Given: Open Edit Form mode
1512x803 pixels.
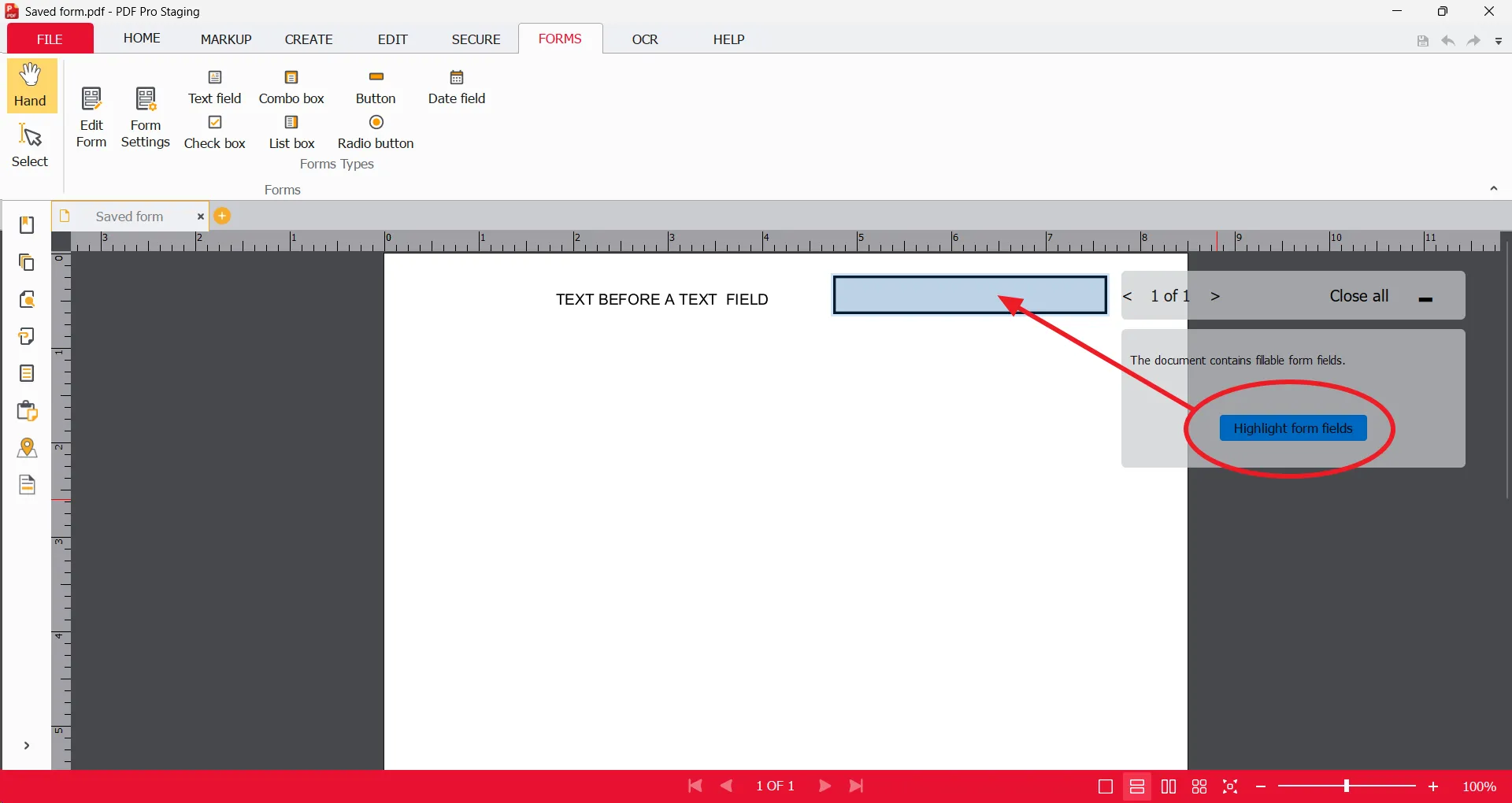Looking at the screenshot, I should tap(91, 117).
